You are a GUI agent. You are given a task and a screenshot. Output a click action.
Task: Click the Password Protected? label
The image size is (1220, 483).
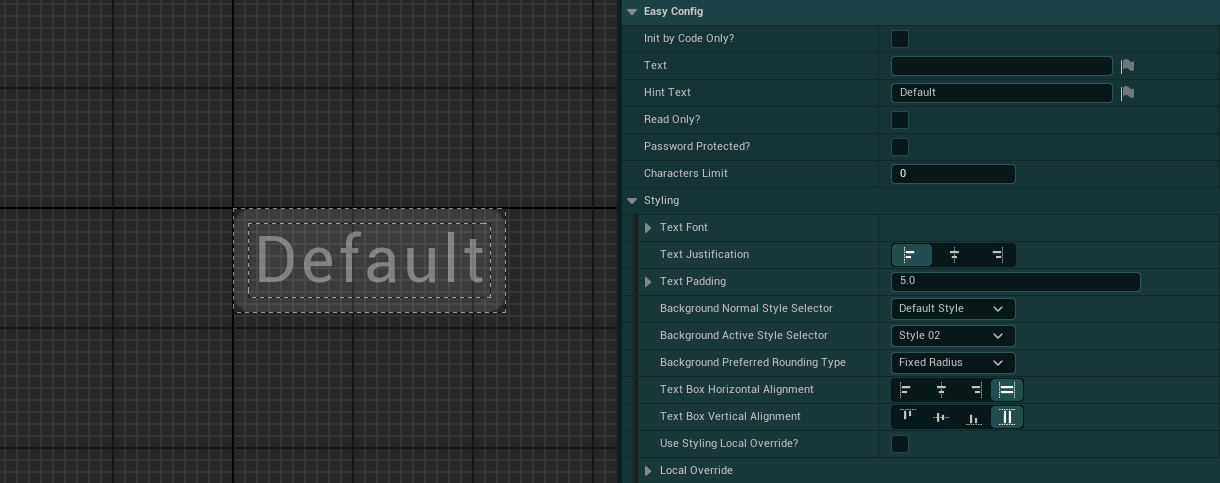pyautogui.click(x=697, y=147)
